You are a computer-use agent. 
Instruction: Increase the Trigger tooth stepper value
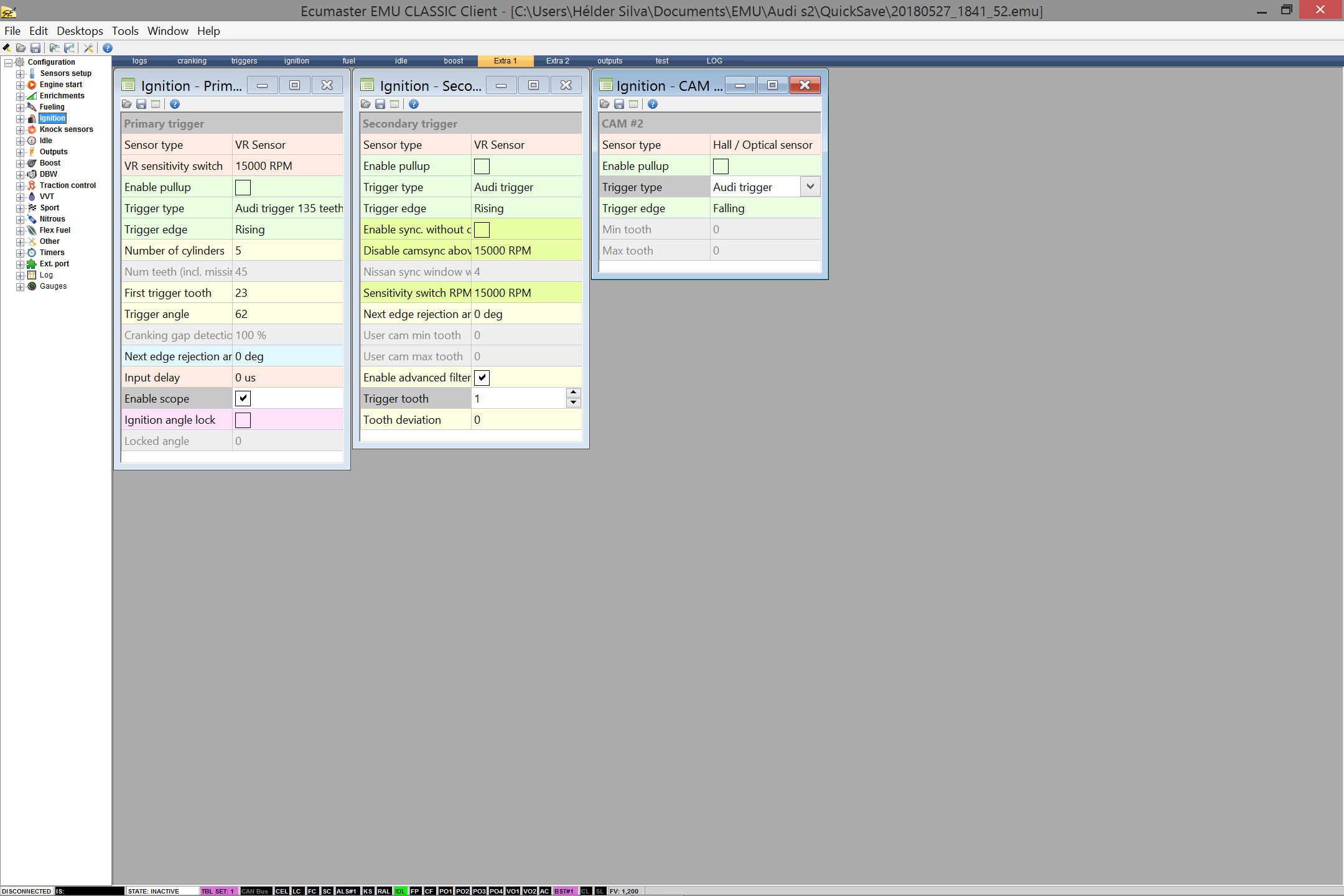tap(574, 393)
